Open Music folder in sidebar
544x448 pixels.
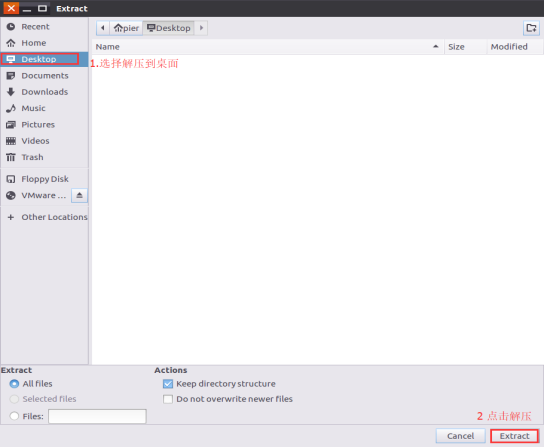pos(44,108)
